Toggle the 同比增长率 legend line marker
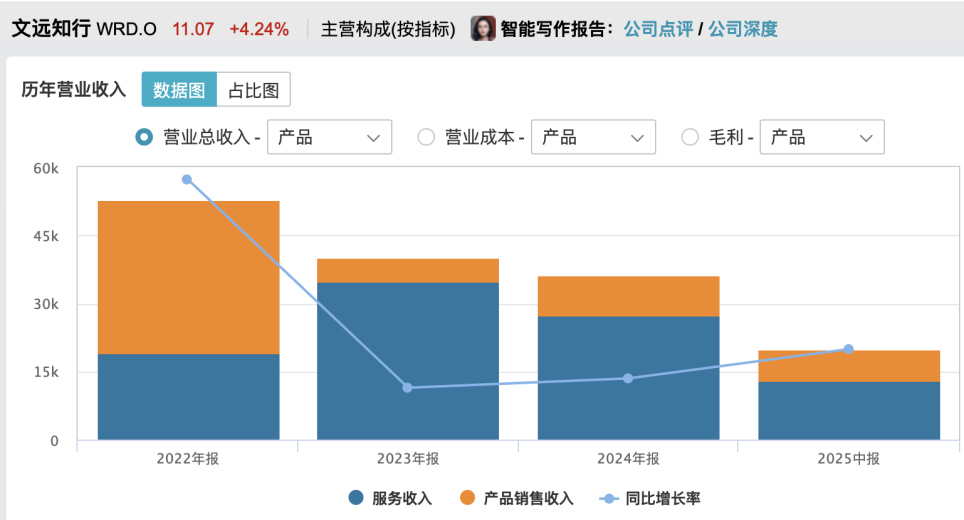964x520 pixels. click(x=609, y=498)
